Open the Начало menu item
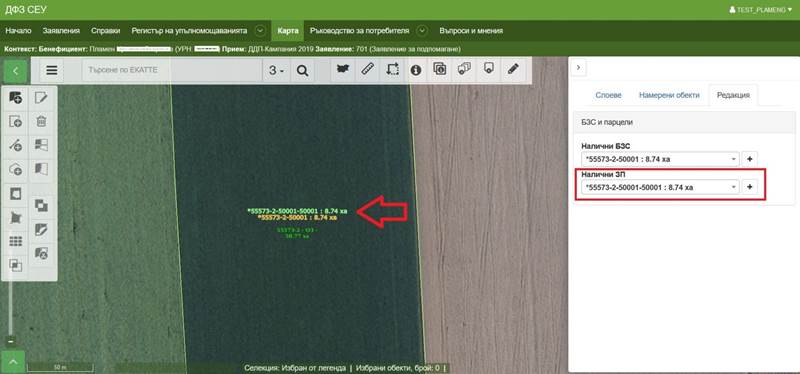 click(x=18, y=31)
